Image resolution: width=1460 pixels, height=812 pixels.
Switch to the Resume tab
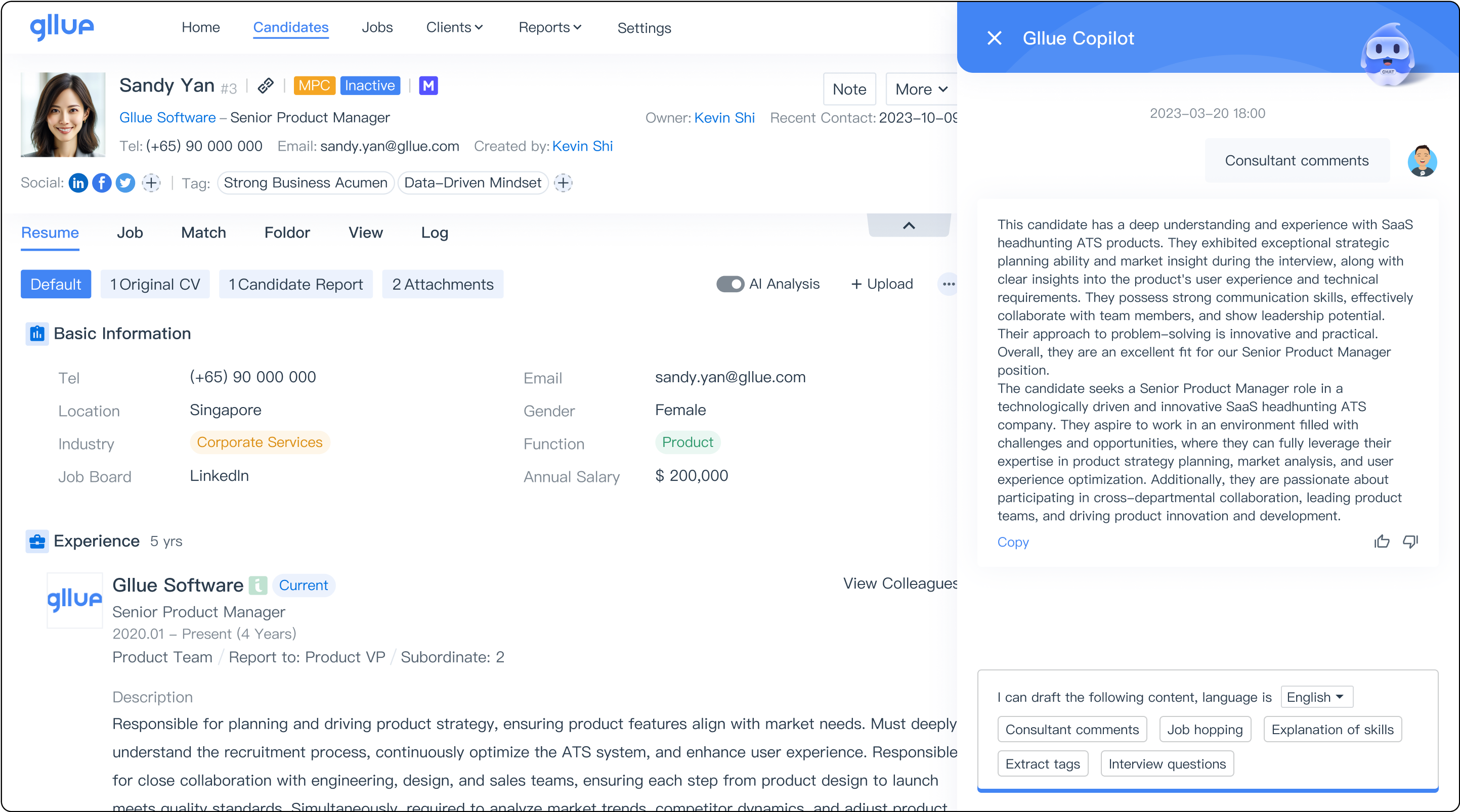[x=50, y=233]
